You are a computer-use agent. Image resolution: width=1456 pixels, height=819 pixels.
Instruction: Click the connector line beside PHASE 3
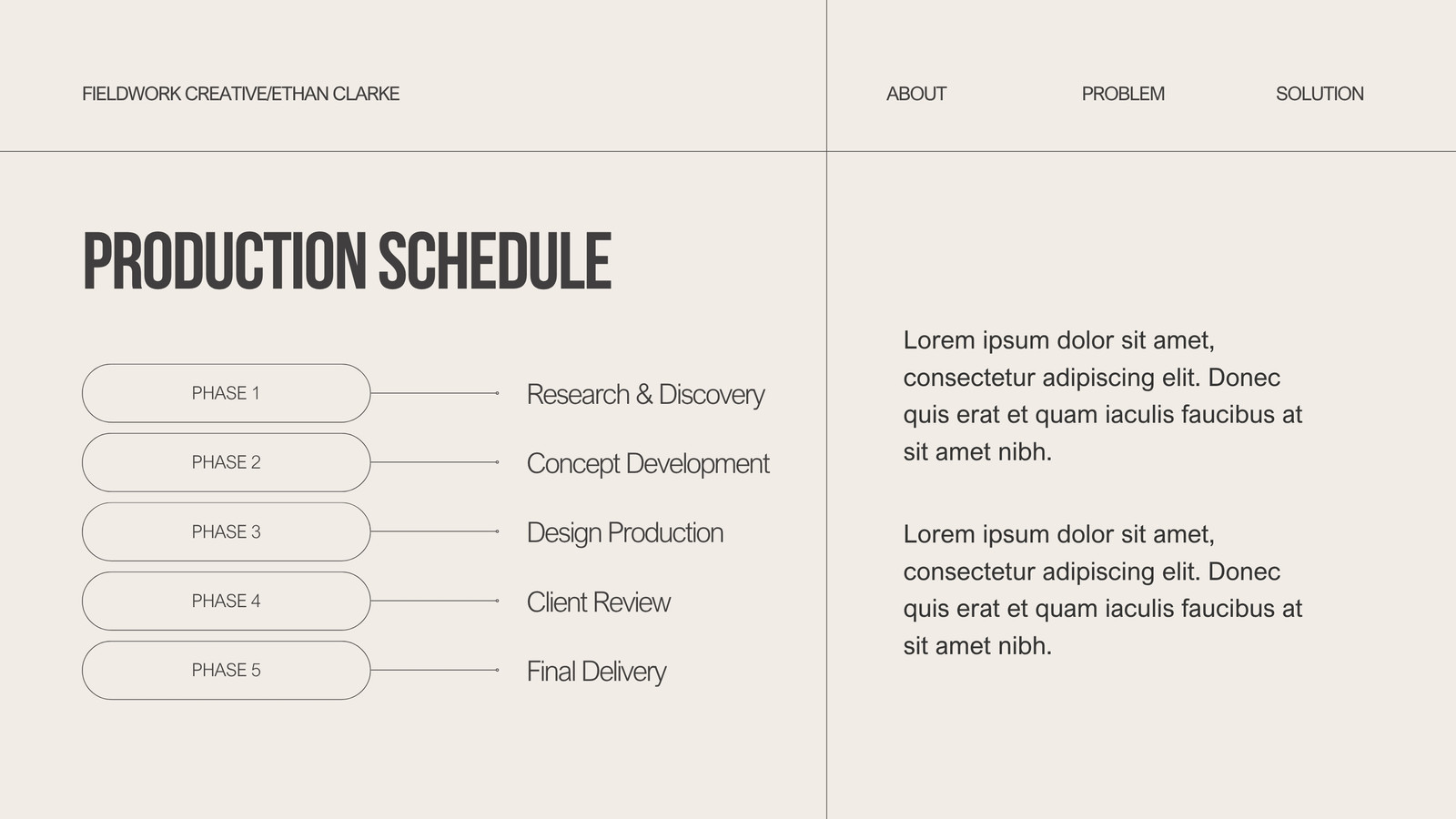pos(435,531)
